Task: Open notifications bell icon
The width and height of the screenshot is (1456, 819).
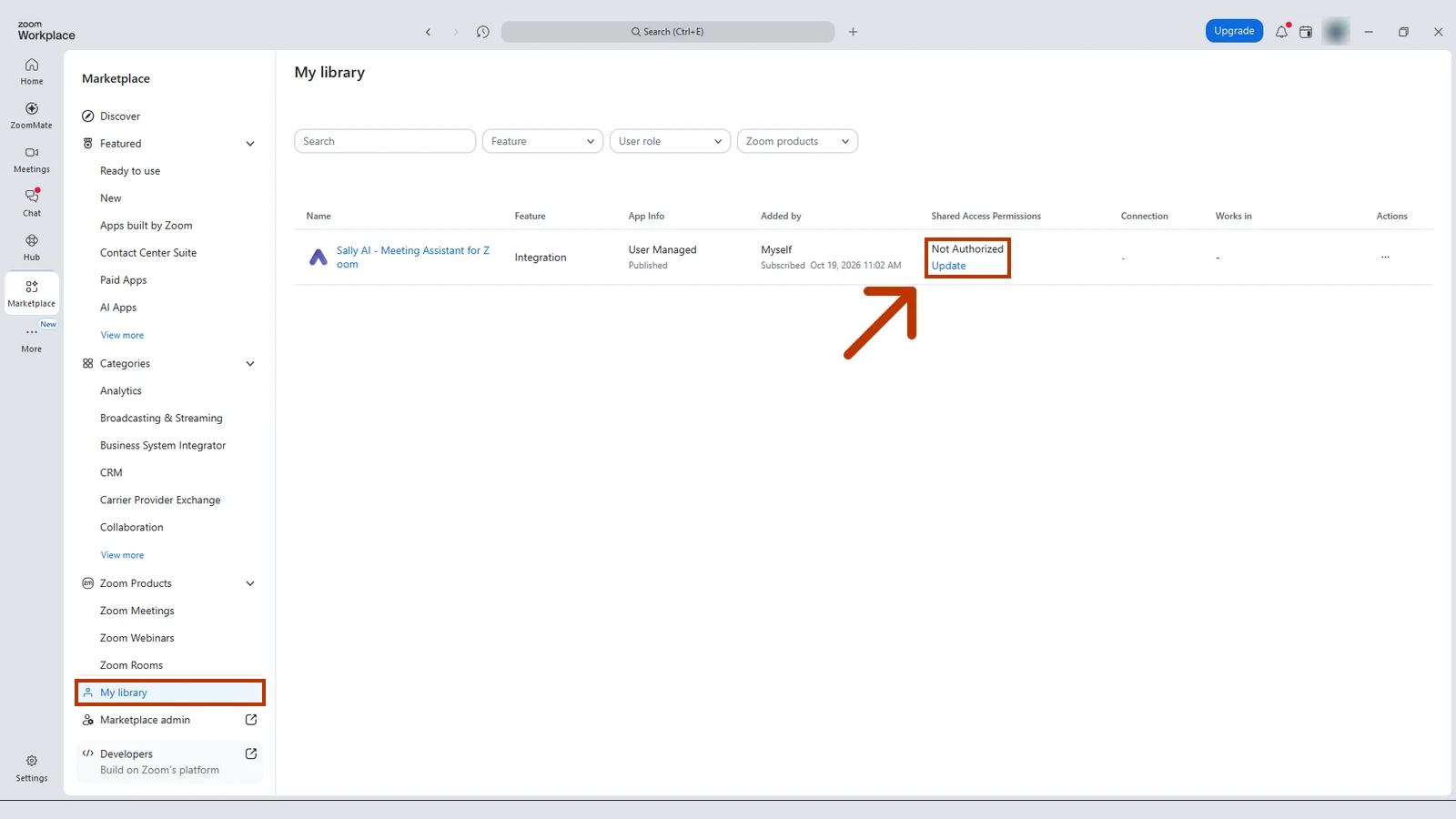Action: point(1281,32)
